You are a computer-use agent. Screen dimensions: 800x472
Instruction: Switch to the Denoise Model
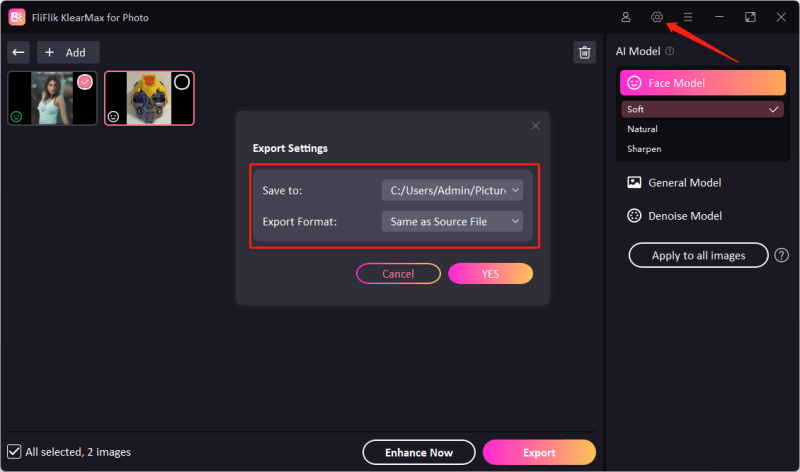click(687, 216)
